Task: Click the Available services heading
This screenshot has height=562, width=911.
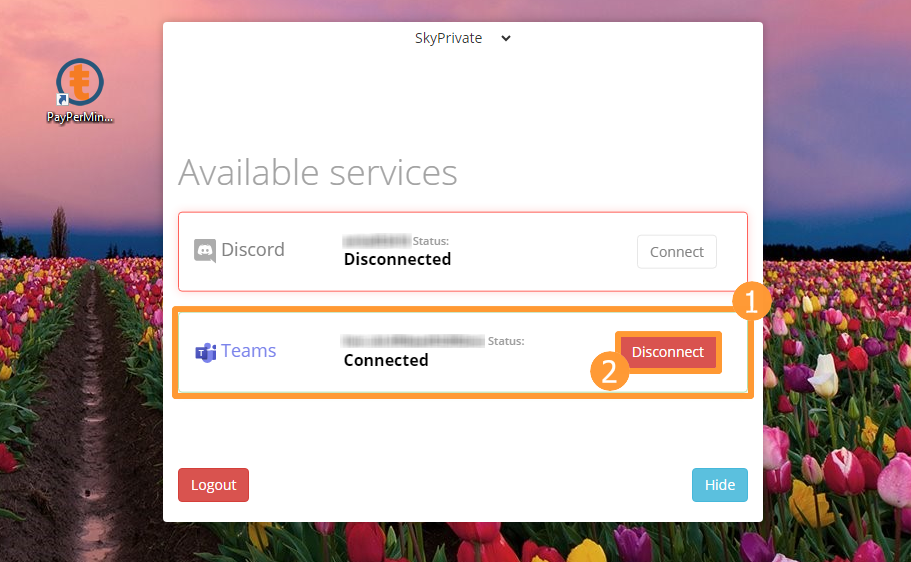Action: coord(318,173)
